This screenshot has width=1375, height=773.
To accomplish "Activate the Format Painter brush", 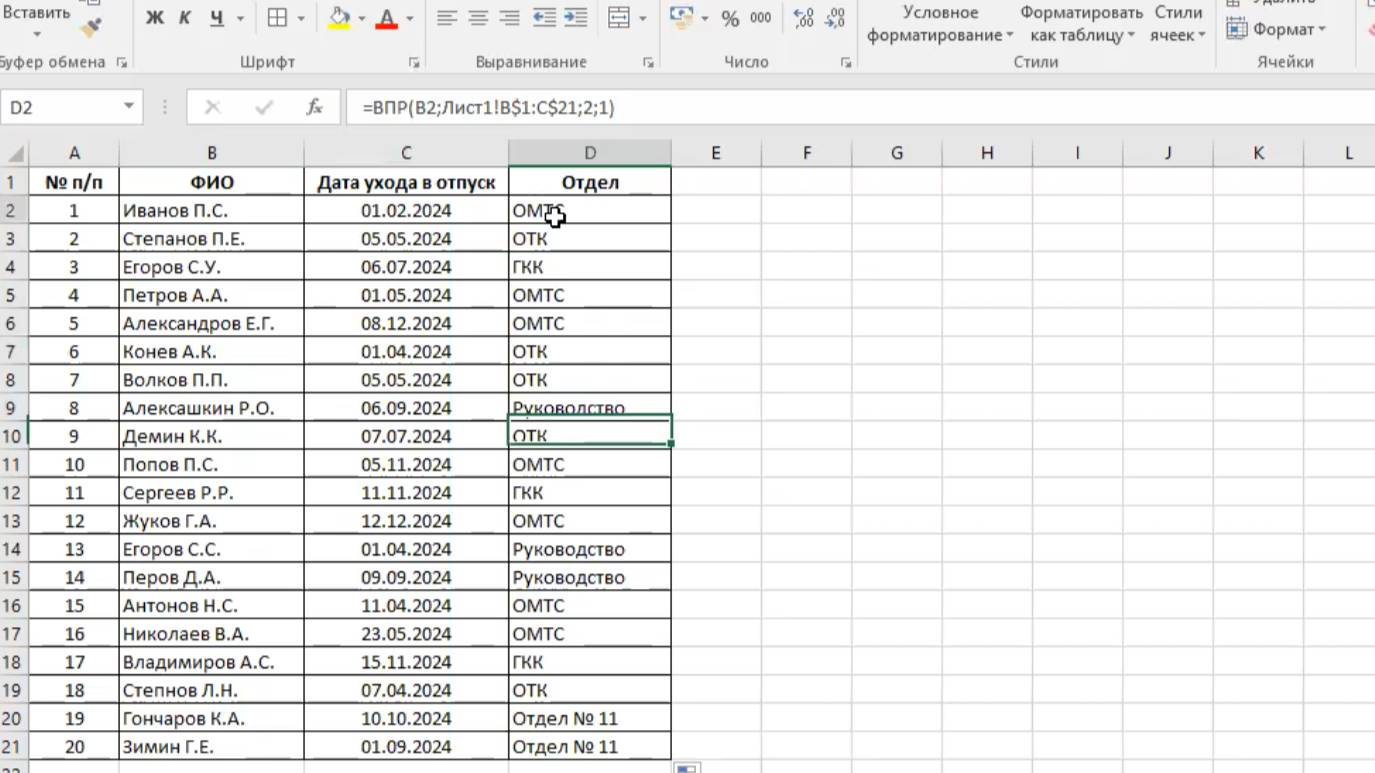I will pos(90,27).
